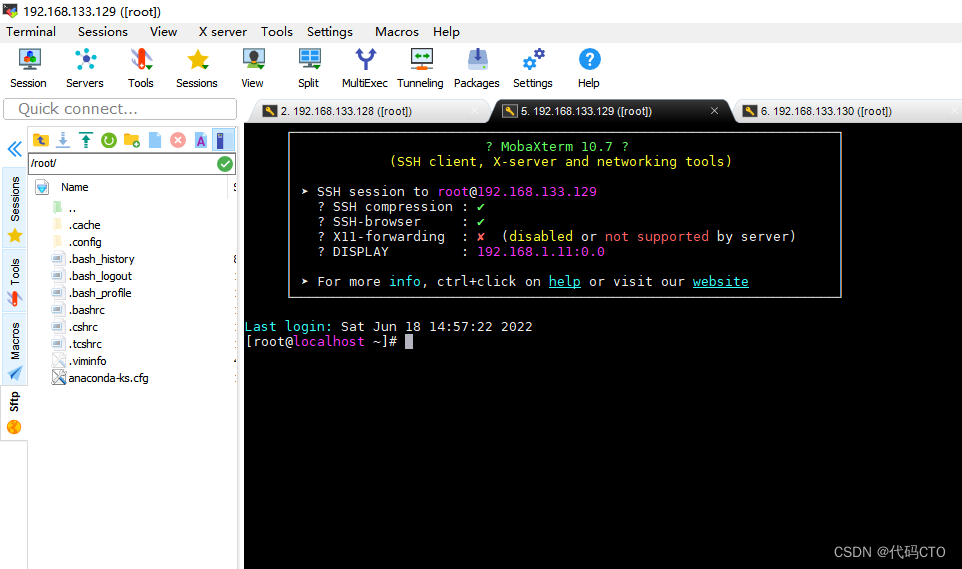Open the Settings menu
Image resolution: width=962 pixels, height=569 pixels.
coord(329,32)
